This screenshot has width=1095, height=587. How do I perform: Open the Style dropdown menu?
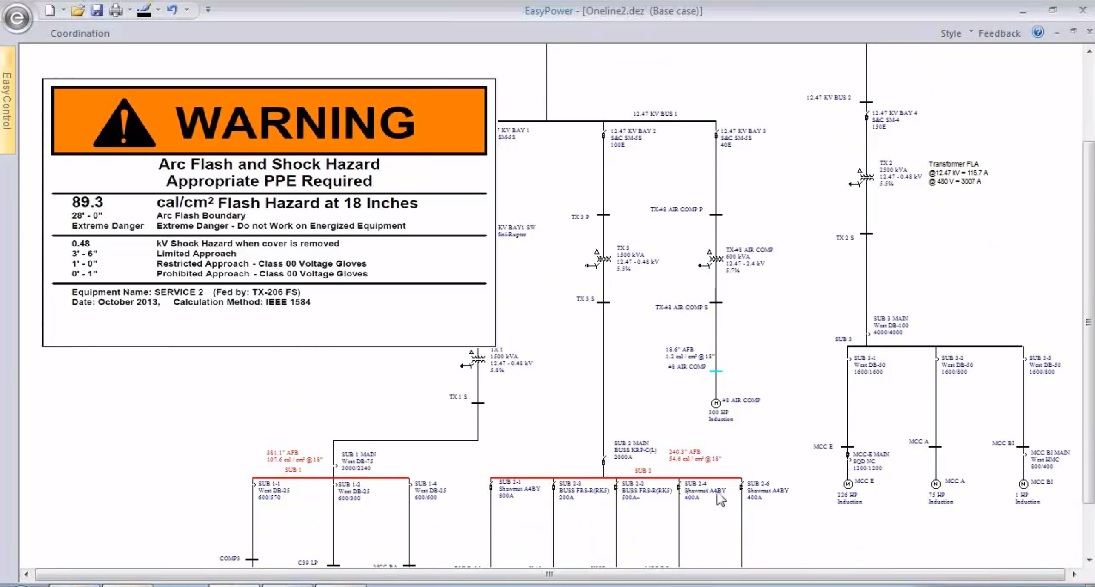(x=955, y=33)
